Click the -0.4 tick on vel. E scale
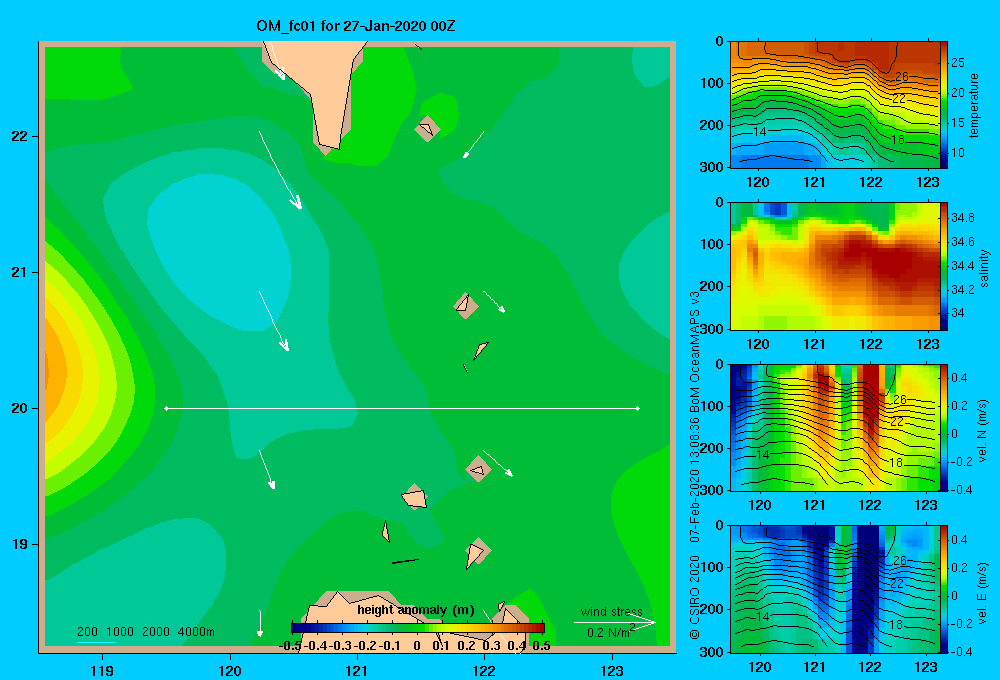Viewport: 1000px width, 680px height. [962, 651]
